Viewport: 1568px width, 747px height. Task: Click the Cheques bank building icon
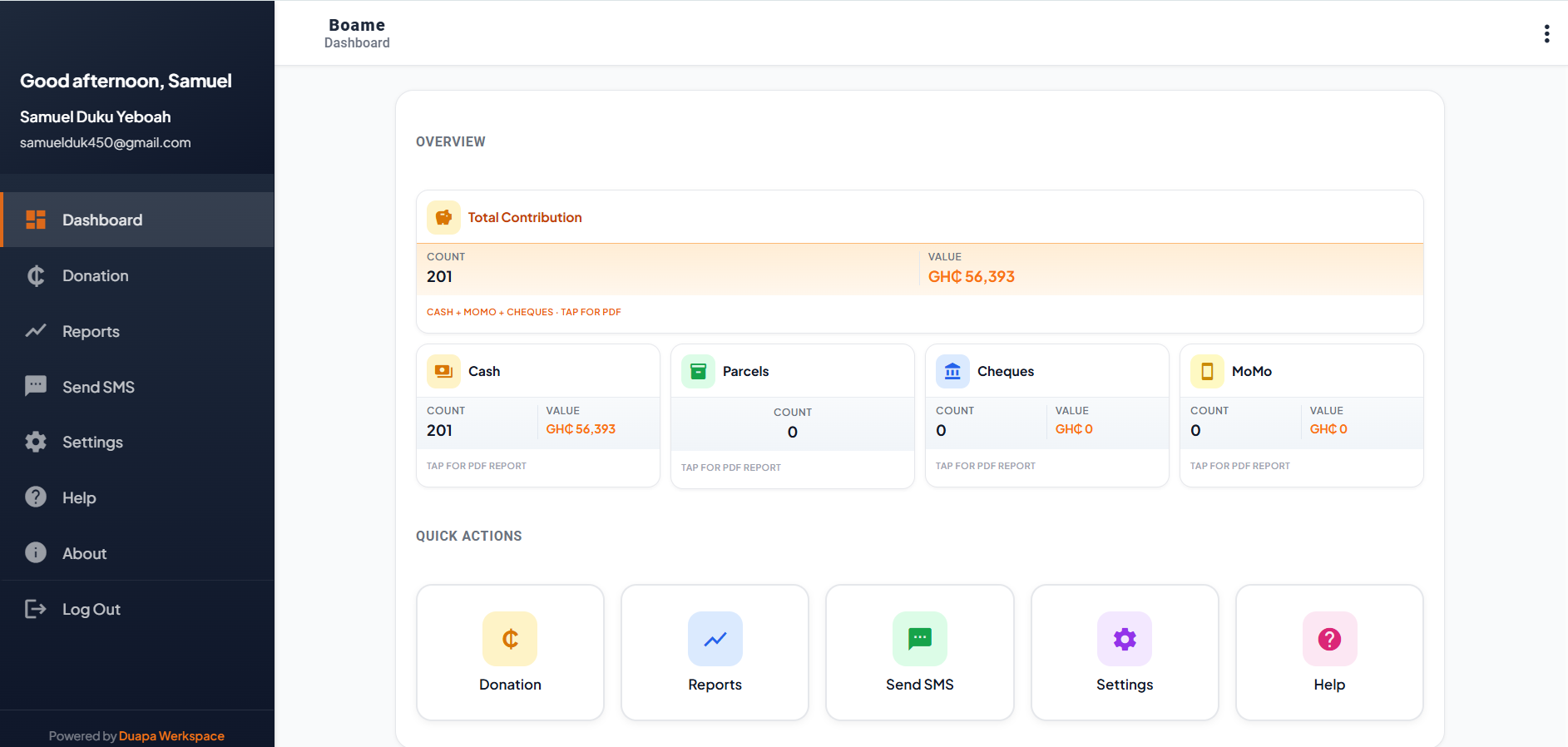click(x=952, y=371)
